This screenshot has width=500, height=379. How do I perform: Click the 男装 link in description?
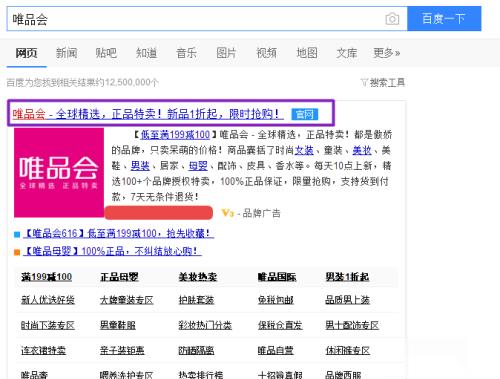pyautogui.click(x=140, y=166)
